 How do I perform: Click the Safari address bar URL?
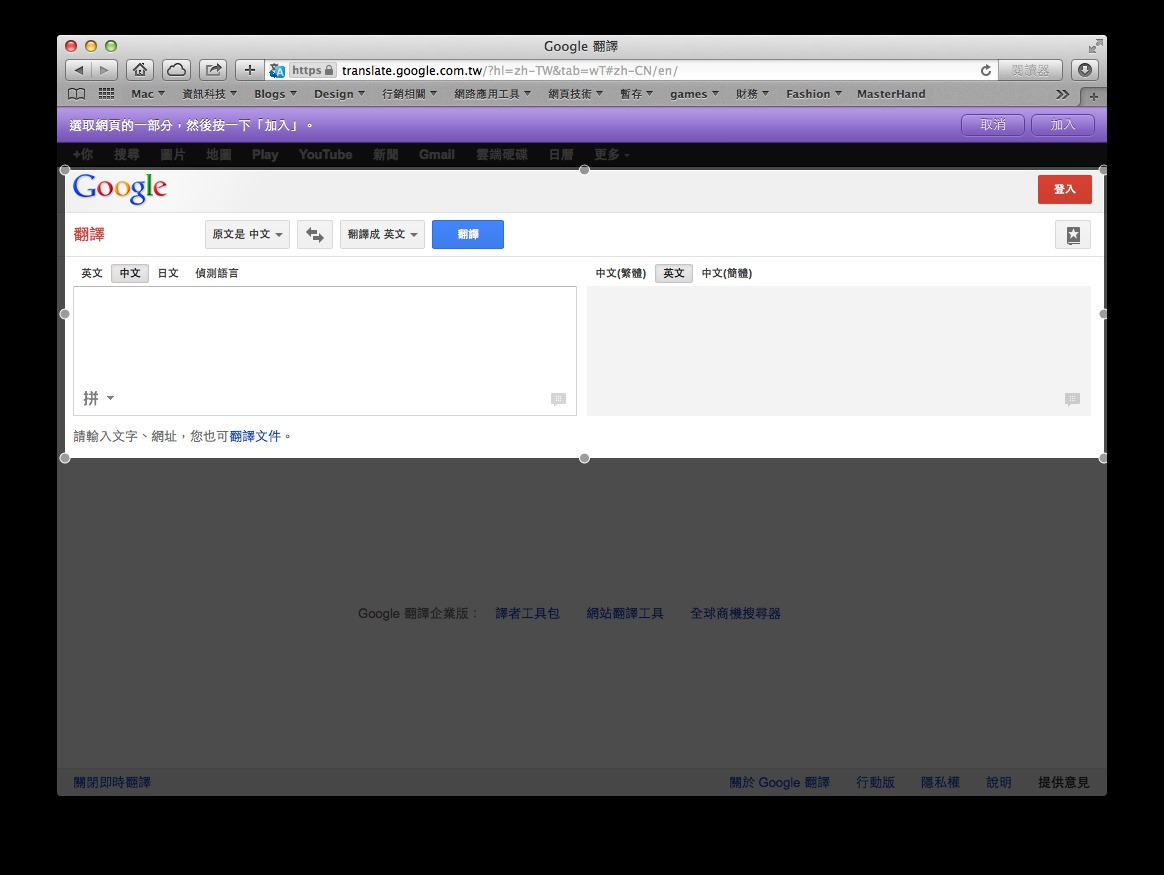tap(509, 71)
